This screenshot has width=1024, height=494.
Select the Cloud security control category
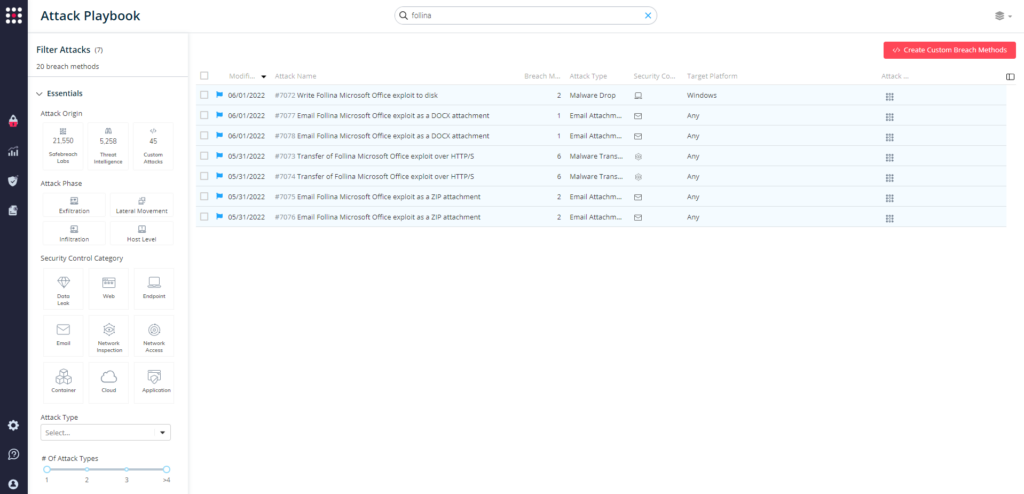click(108, 382)
